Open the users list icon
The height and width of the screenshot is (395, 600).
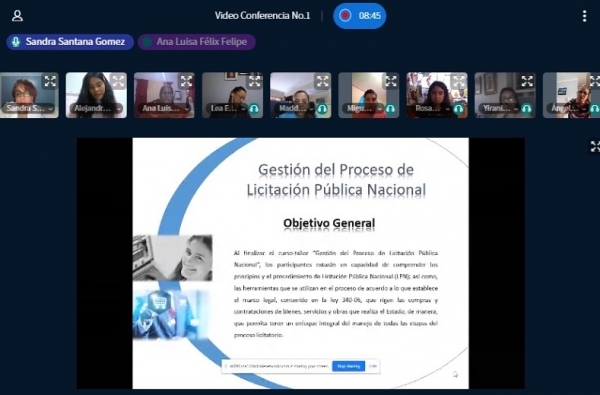(x=17, y=16)
